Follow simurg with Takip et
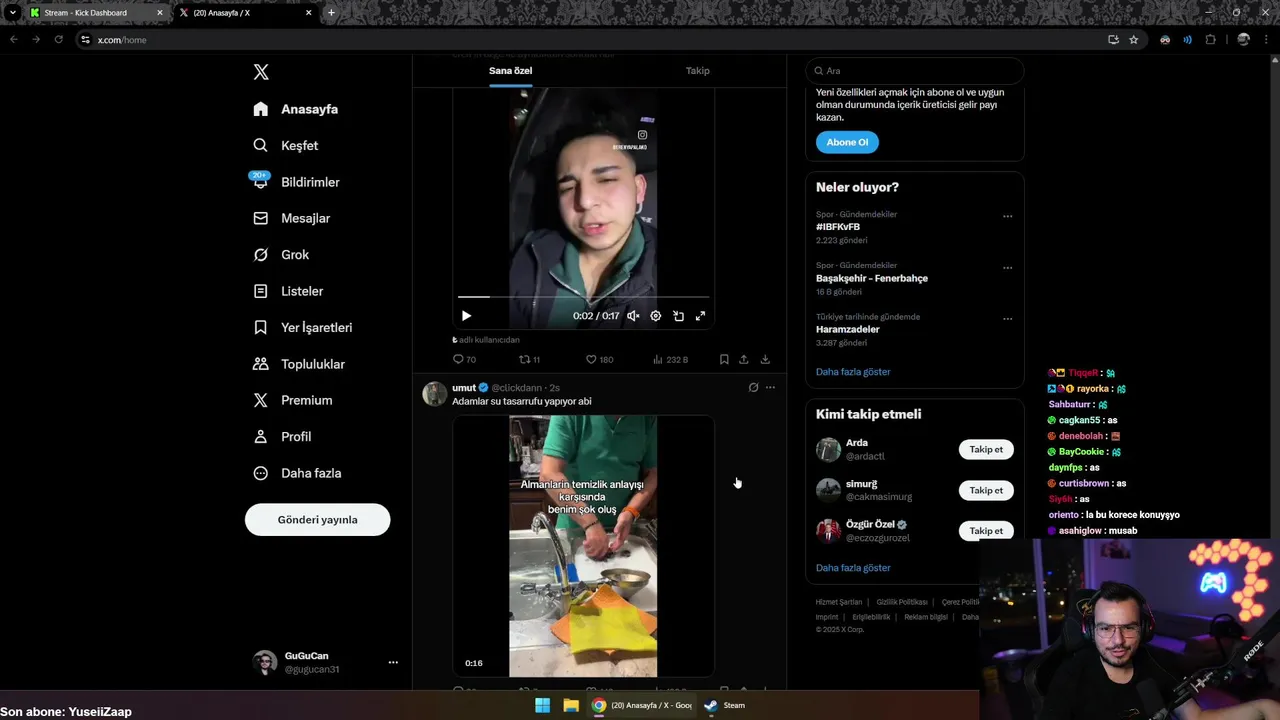This screenshot has width=1280, height=720. click(x=986, y=490)
